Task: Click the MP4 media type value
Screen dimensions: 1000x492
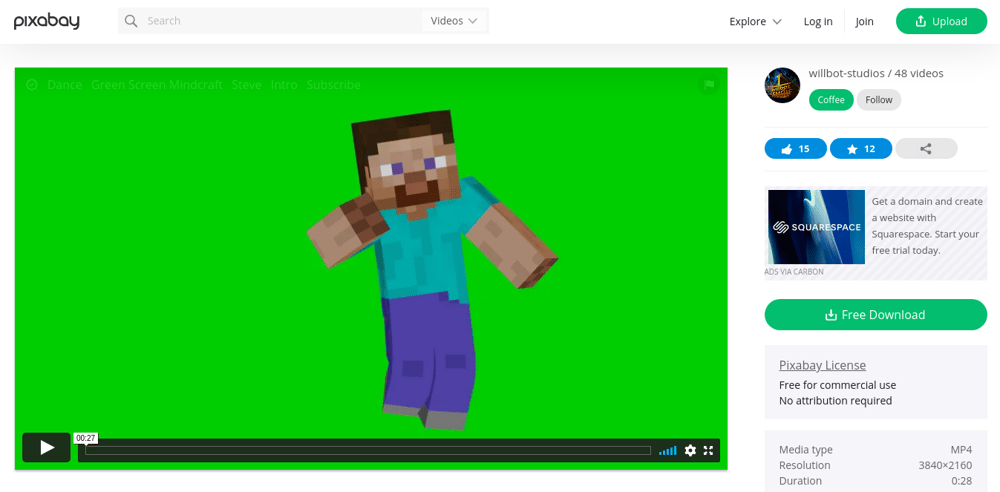Action: pyautogui.click(x=962, y=450)
